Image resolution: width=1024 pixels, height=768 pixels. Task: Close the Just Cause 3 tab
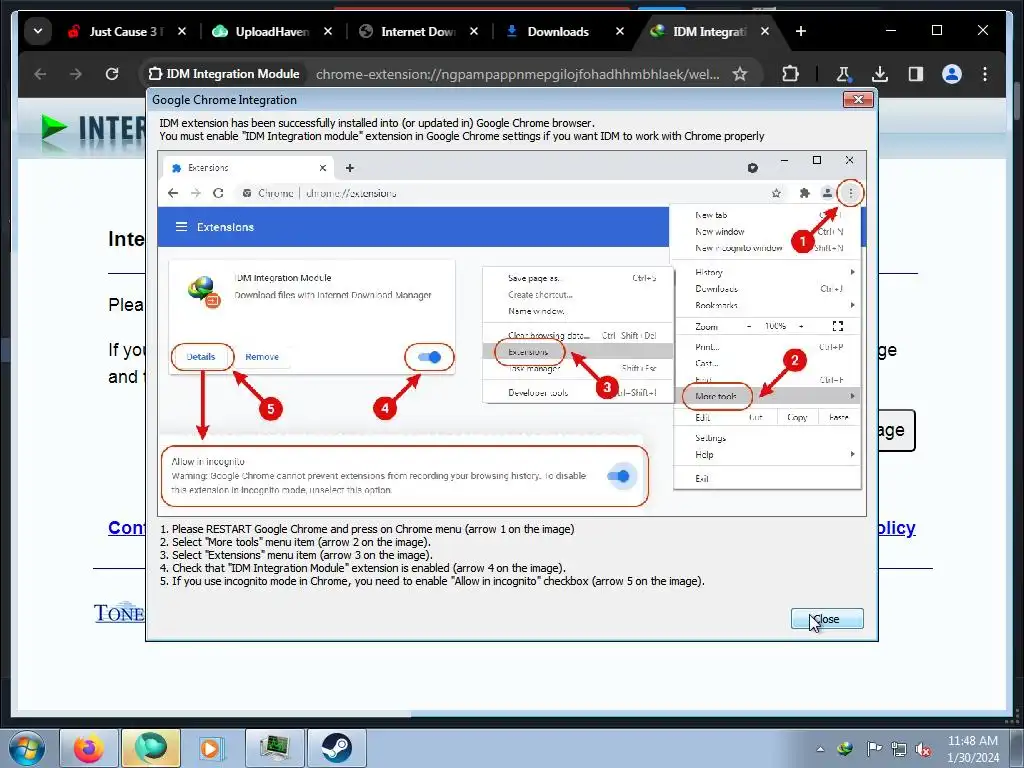click(x=182, y=31)
